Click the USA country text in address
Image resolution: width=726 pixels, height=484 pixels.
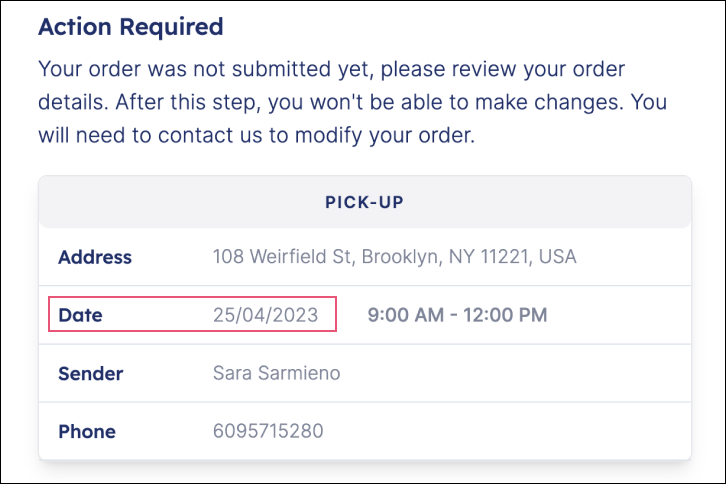558,257
